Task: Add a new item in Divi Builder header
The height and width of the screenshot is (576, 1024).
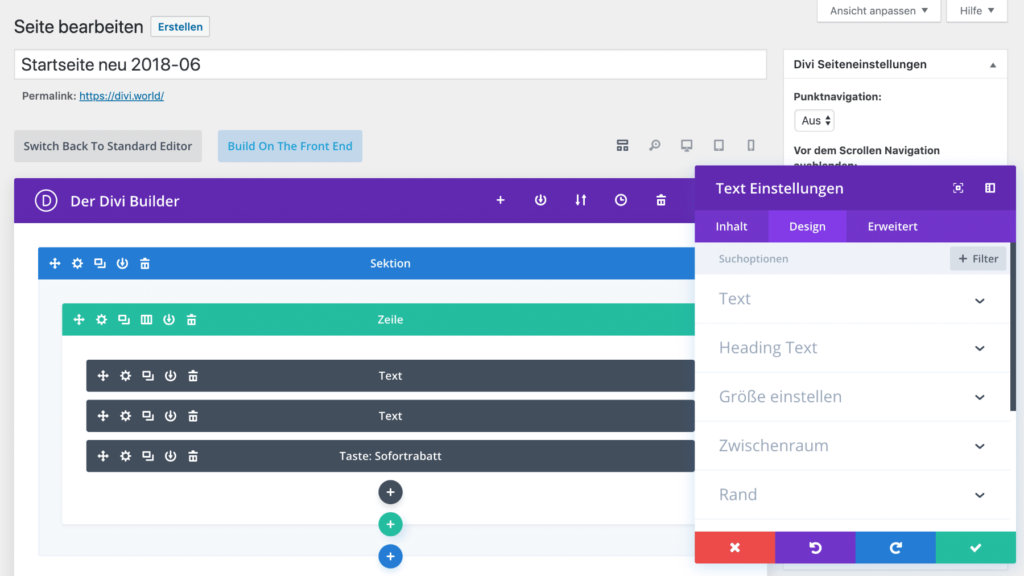Action: click(x=500, y=200)
